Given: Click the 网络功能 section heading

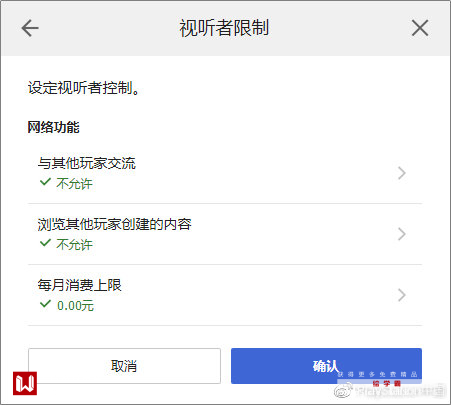Looking at the screenshot, I should point(53,127).
